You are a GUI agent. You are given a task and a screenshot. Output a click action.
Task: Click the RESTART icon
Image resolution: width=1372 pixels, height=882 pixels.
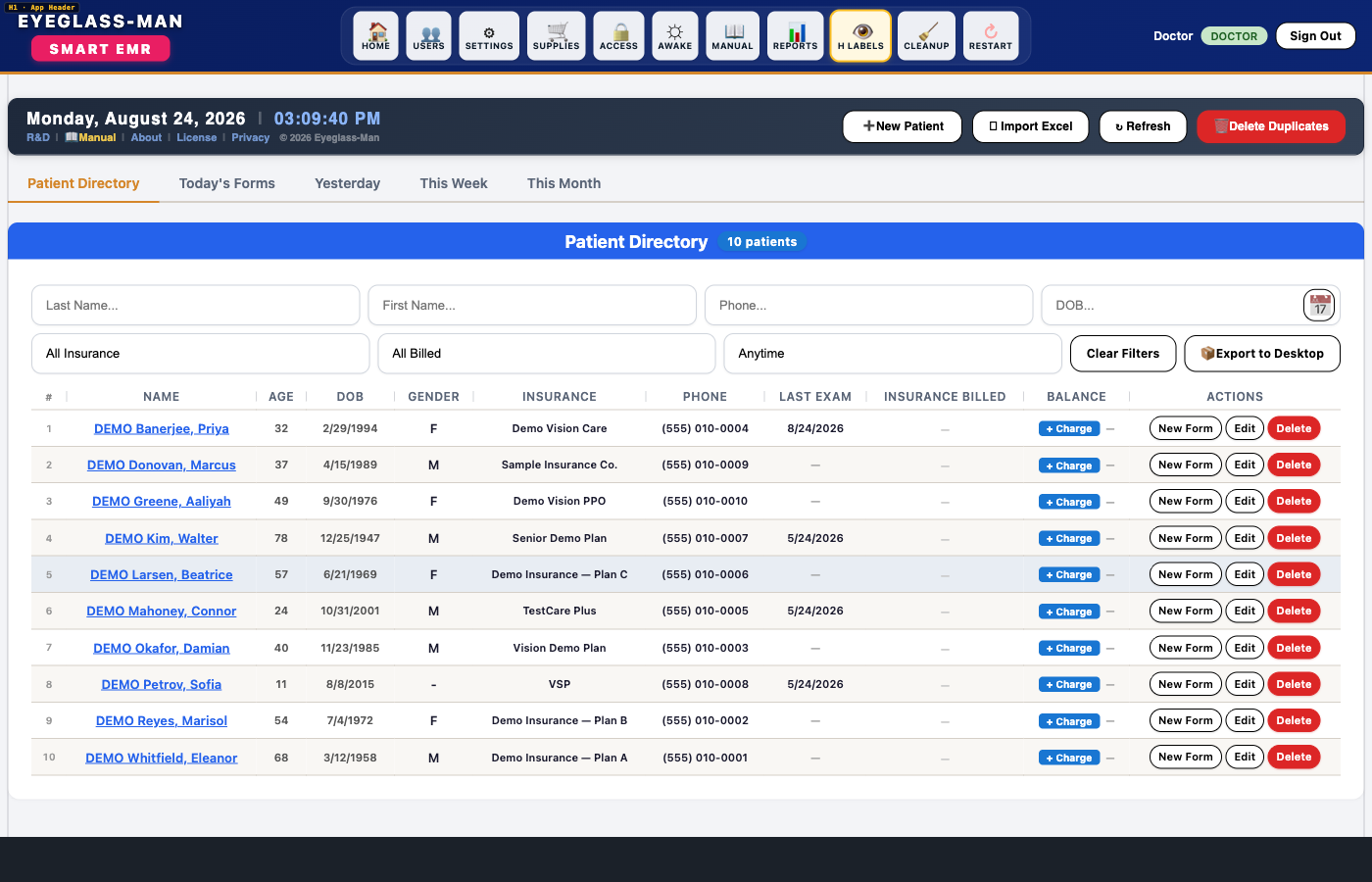pyautogui.click(x=991, y=36)
